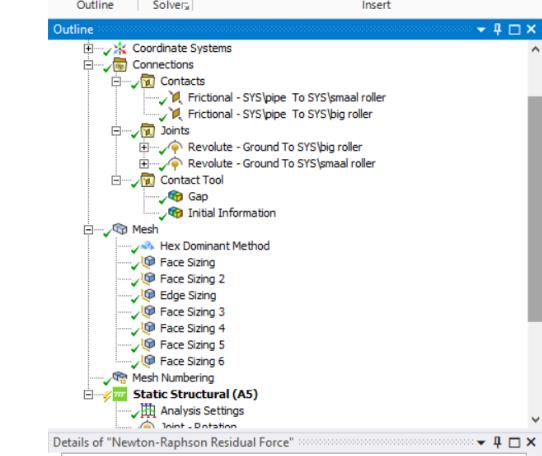Click the Mesh Numbering icon
The image size is (542, 456).
(120, 378)
